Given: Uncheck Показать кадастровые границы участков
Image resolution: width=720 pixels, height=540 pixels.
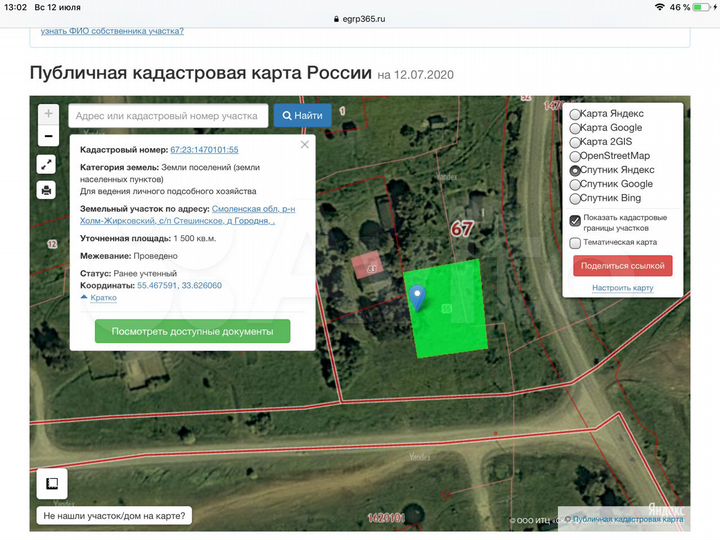Looking at the screenshot, I should click(x=575, y=221).
